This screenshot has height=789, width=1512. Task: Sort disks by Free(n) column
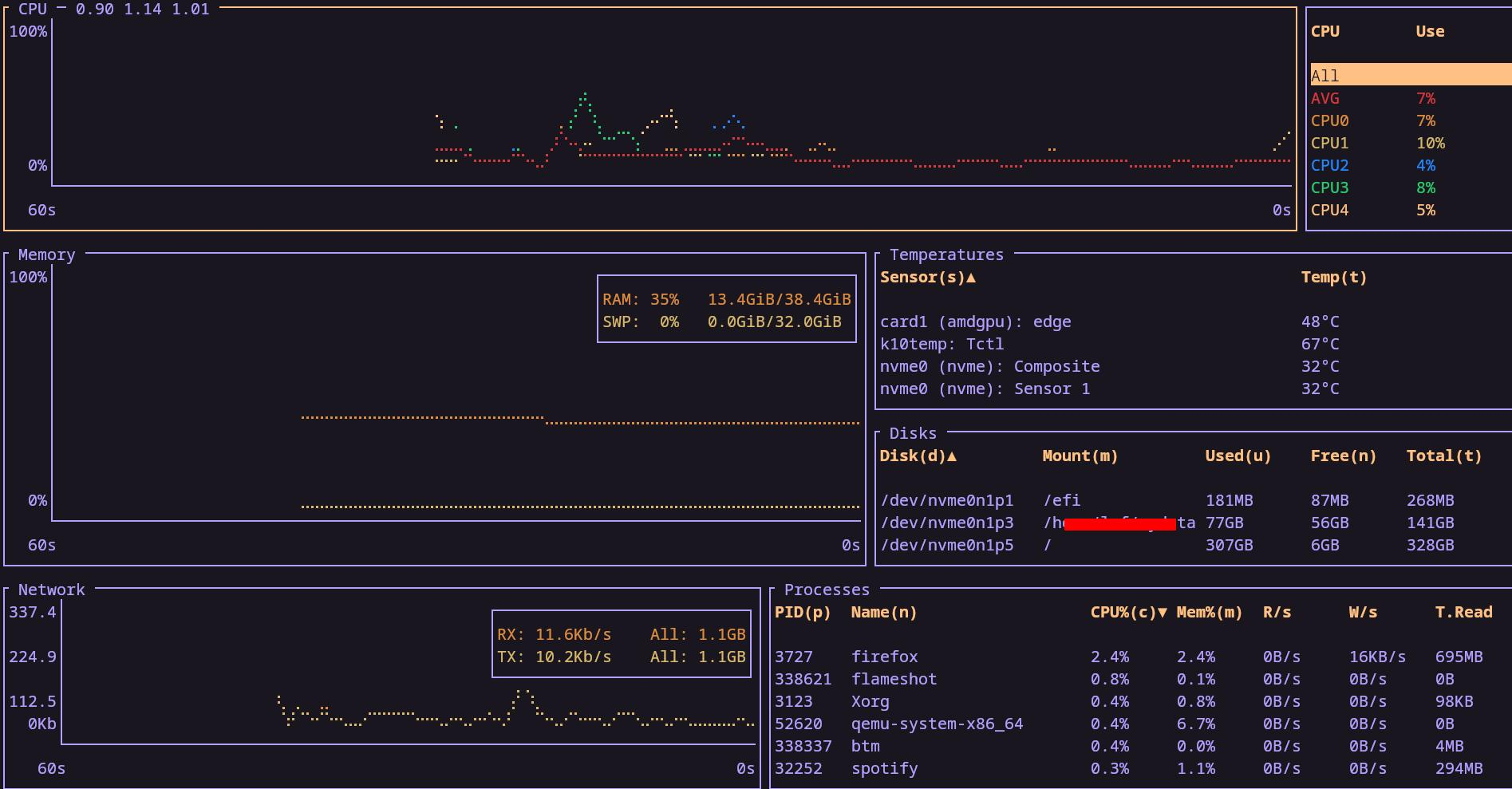coord(1344,456)
